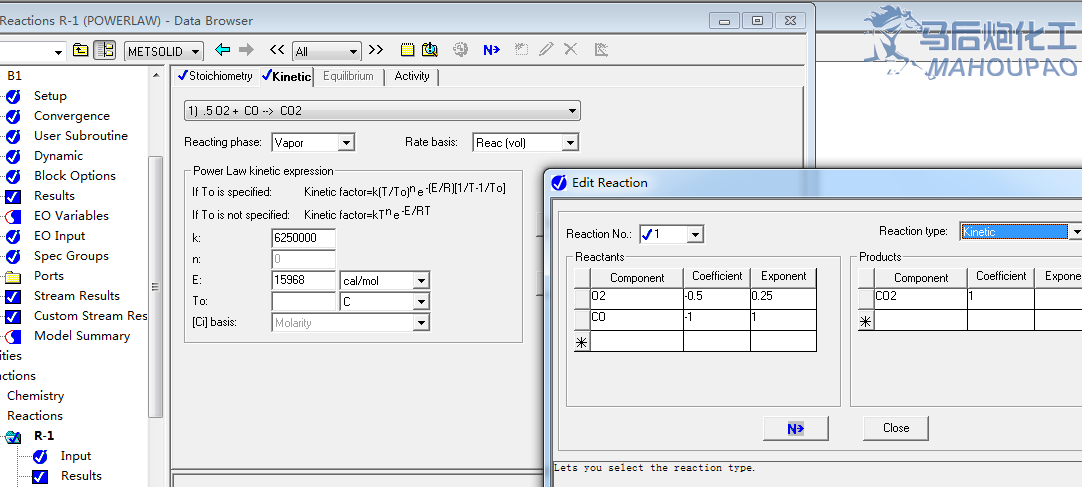Click the Convergence status check icon

click(12, 117)
